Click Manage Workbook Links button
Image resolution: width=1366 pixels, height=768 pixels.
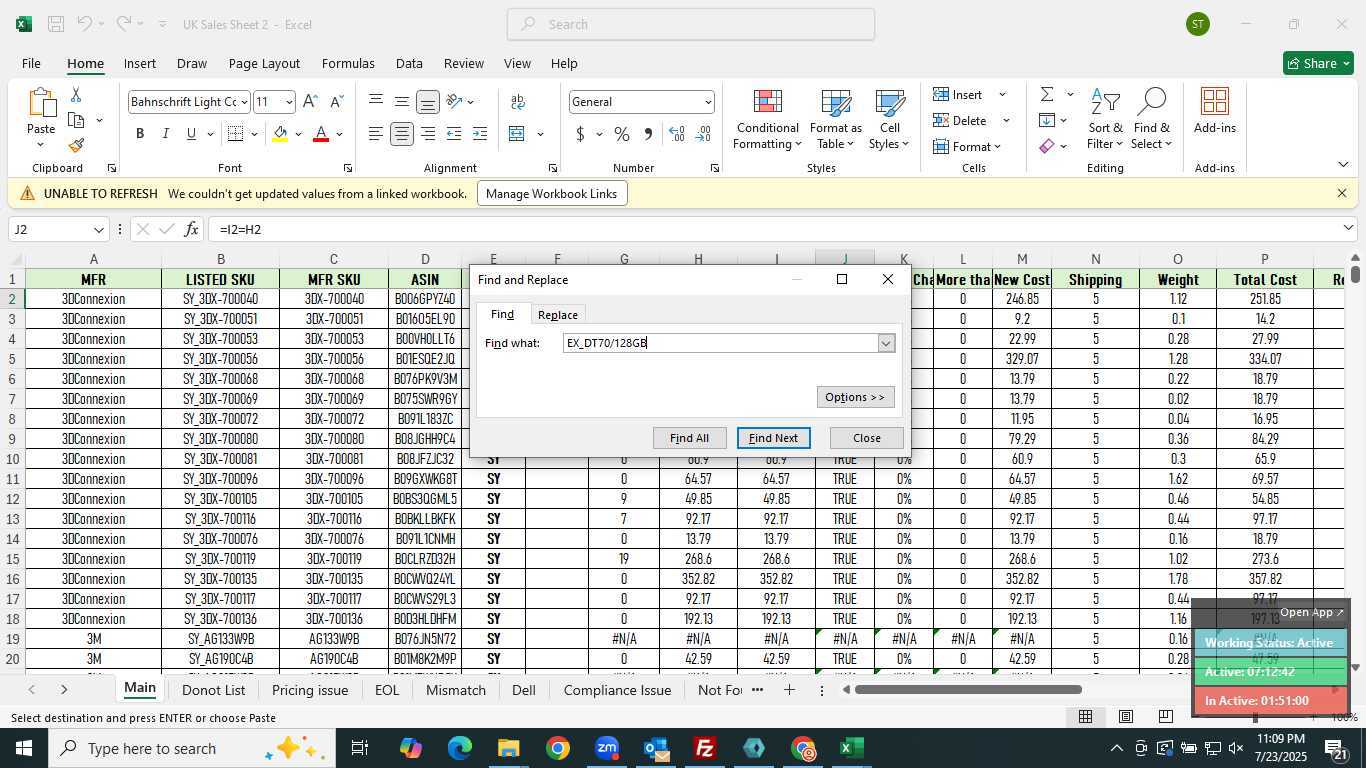(551, 193)
